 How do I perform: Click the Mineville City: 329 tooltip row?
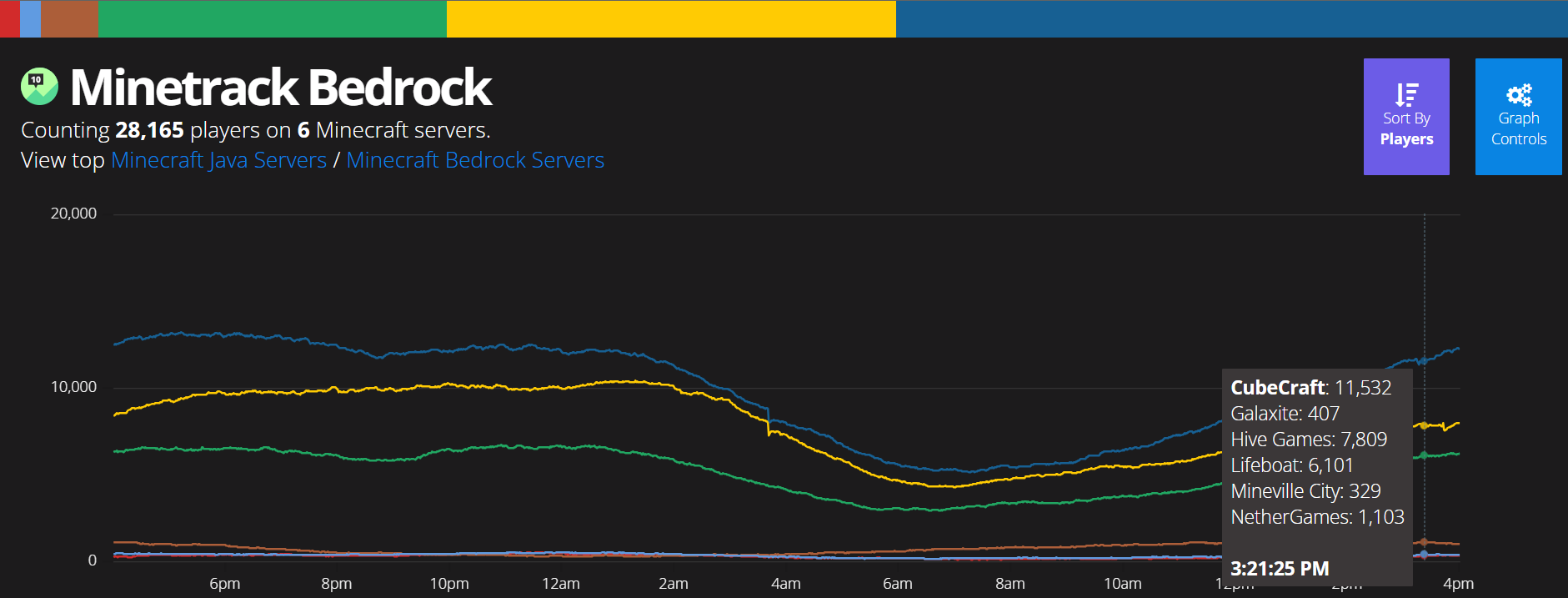1306,491
